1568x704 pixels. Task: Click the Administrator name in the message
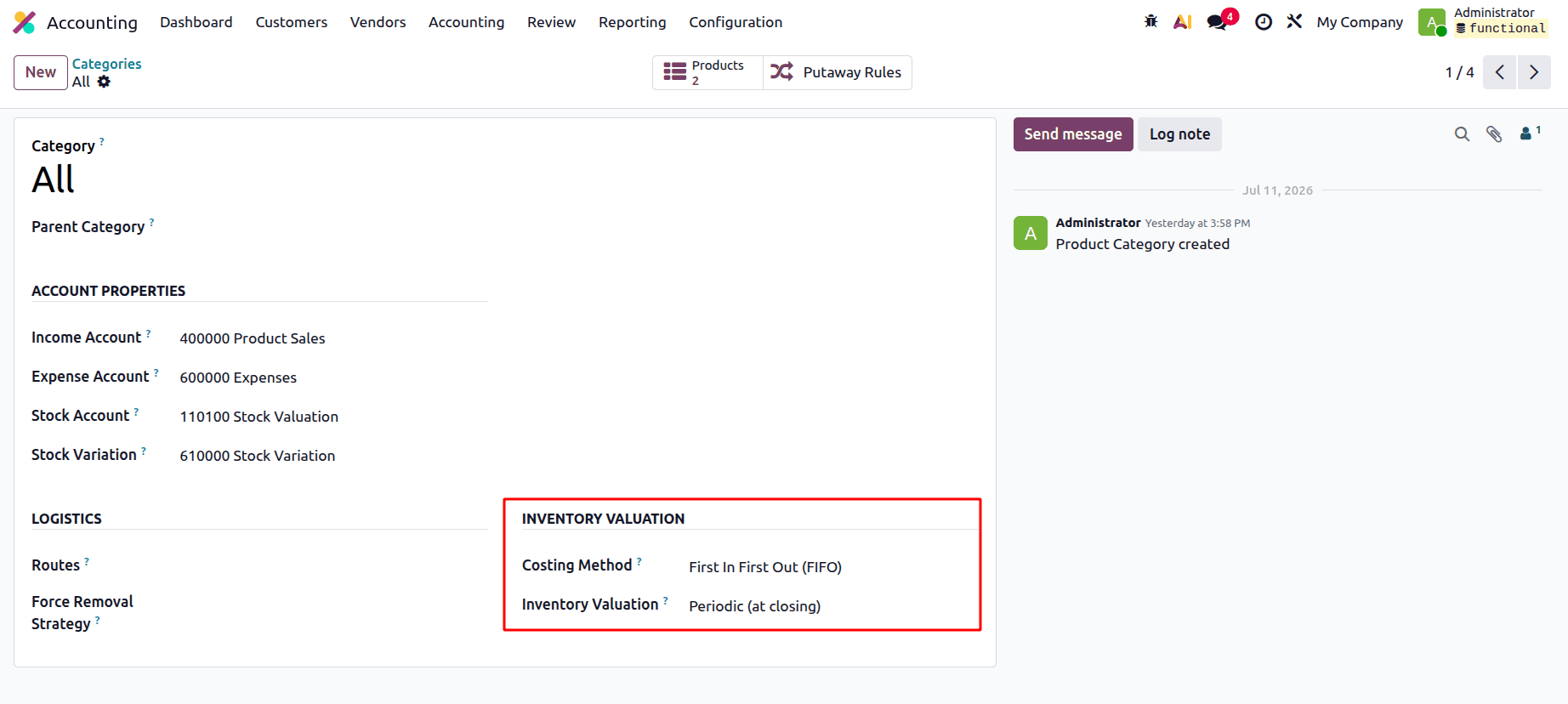pyautogui.click(x=1098, y=223)
